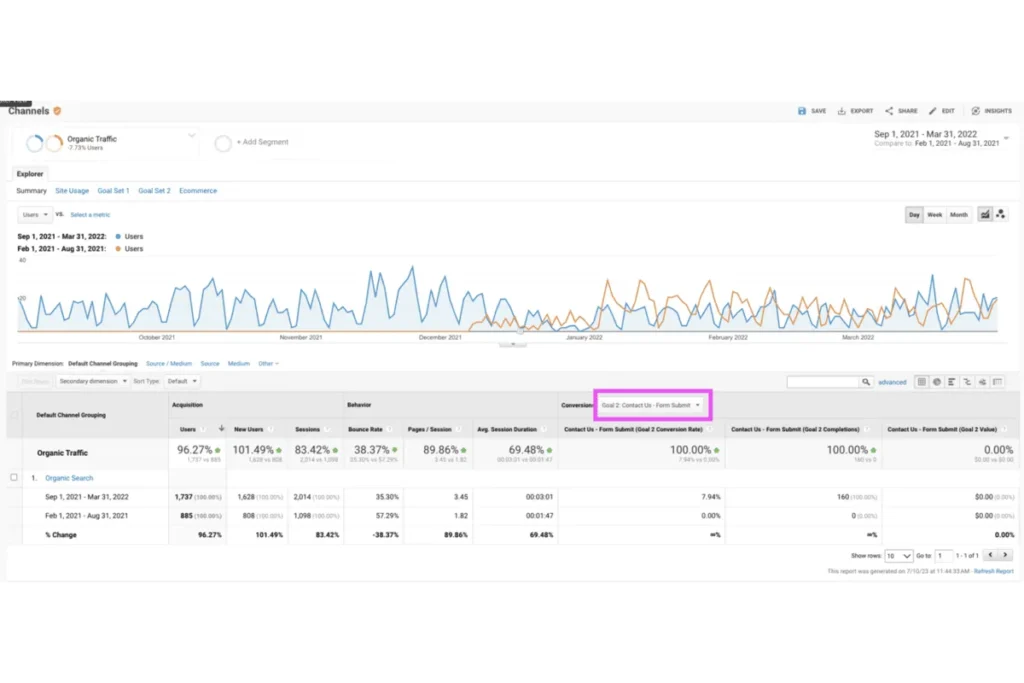Click the Export icon in header

point(842,111)
